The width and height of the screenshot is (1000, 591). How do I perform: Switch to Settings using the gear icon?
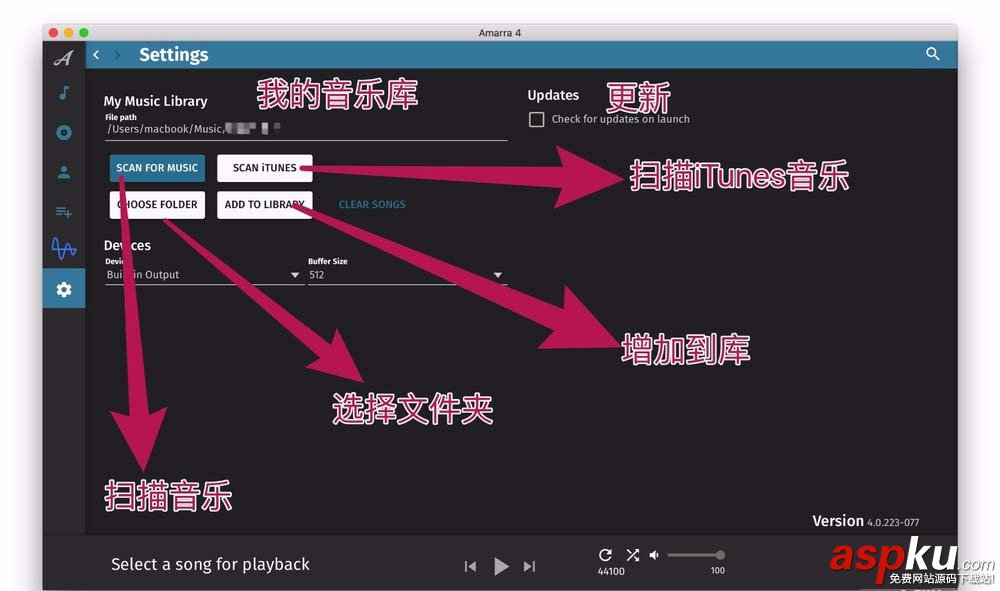(x=63, y=289)
